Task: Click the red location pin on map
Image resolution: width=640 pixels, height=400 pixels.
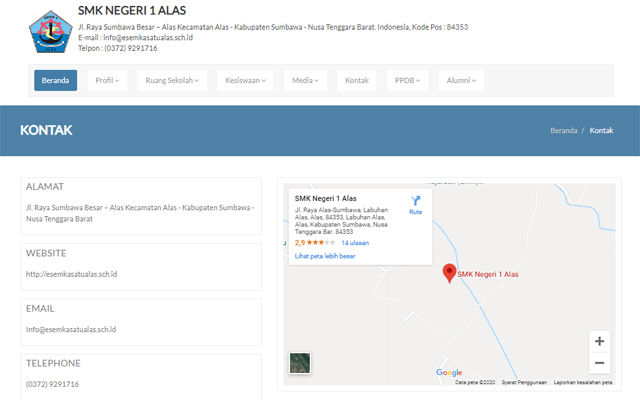Action: [x=449, y=272]
